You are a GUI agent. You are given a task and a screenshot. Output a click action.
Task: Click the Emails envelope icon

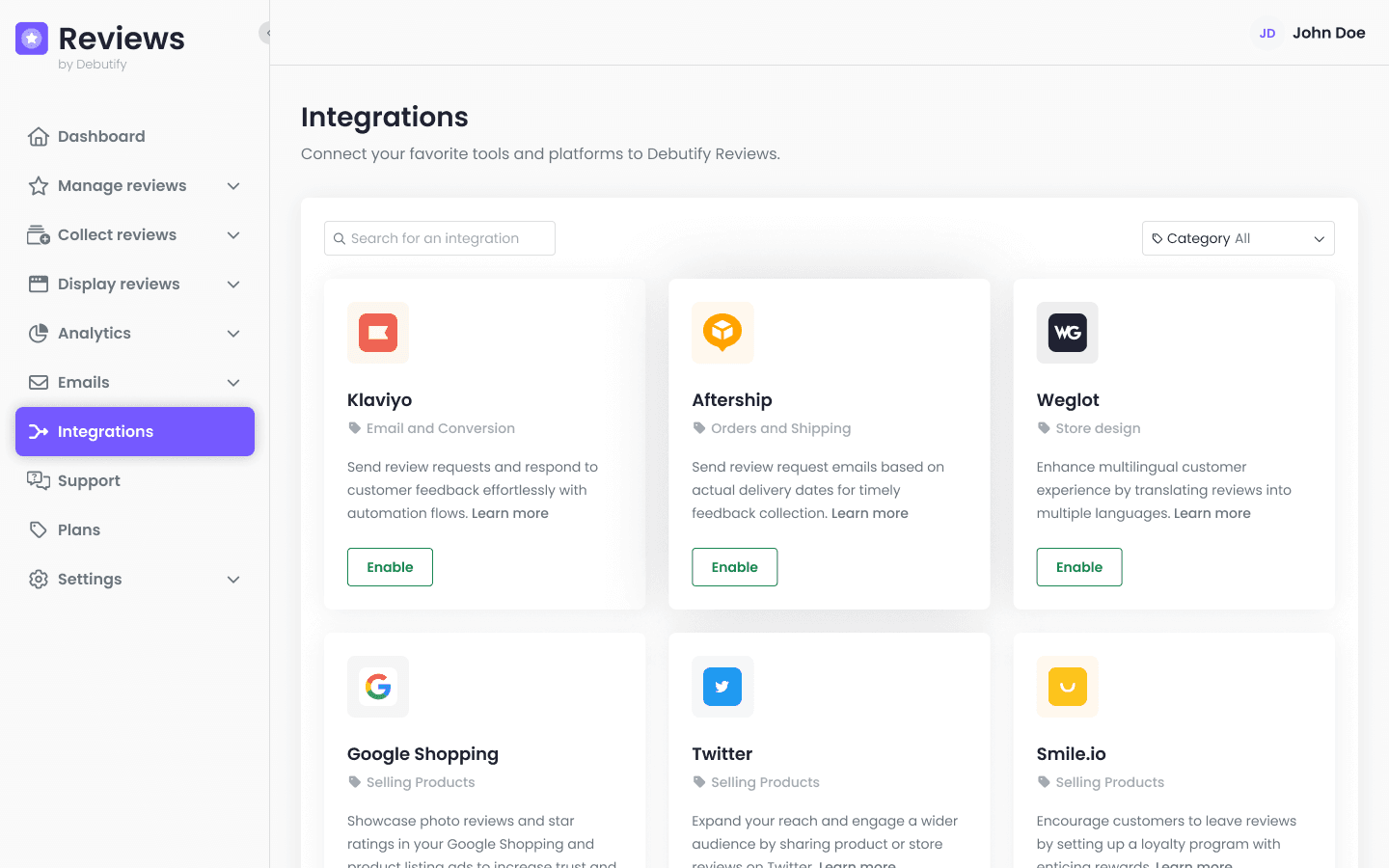[39, 383]
